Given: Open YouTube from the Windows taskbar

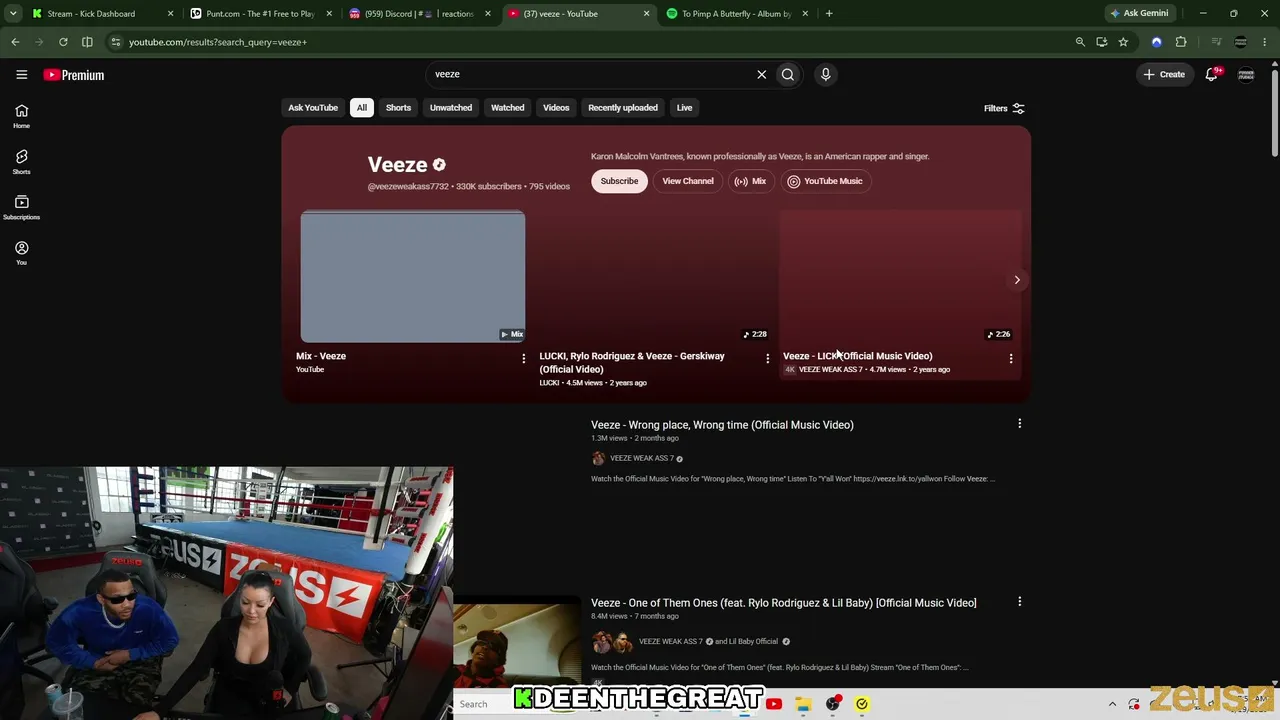Looking at the screenshot, I should (x=774, y=704).
